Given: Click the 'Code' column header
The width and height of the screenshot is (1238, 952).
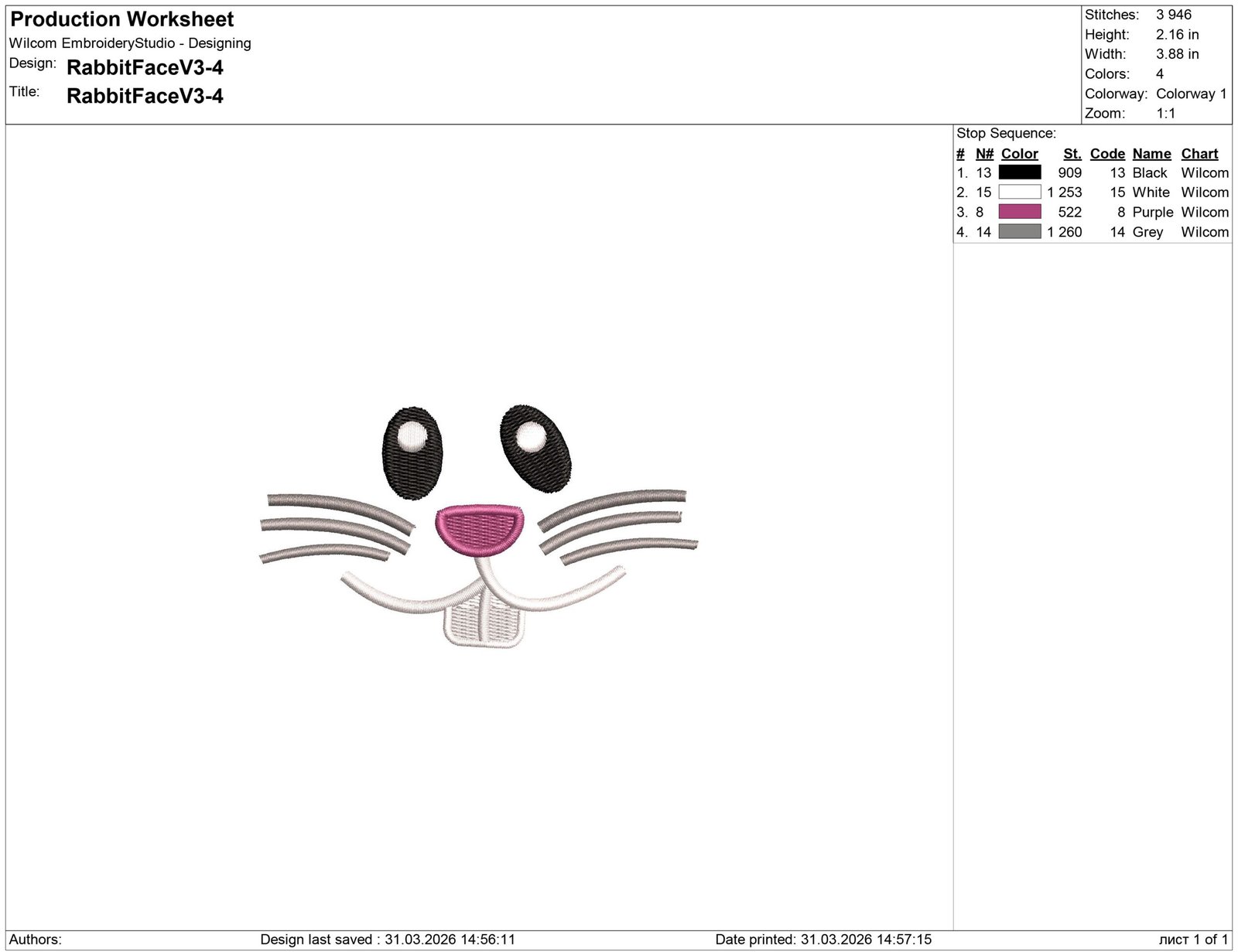Looking at the screenshot, I should pyautogui.click(x=1106, y=154).
